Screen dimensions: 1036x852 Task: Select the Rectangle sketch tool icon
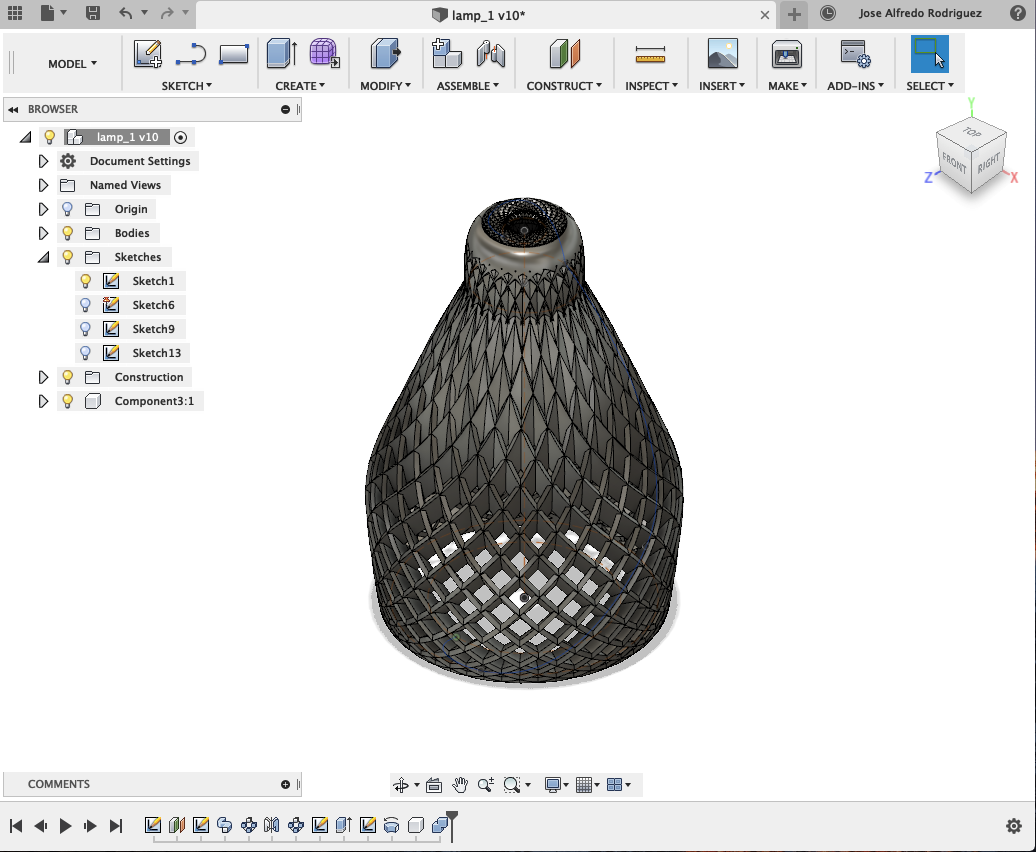point(234,54)
